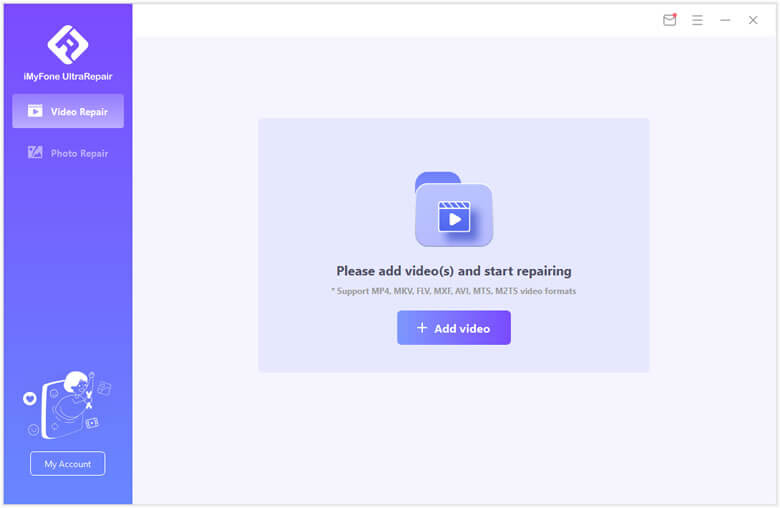Screen dimensions: 780x508
Task: Click the iMyFone UltraRepair title text
Action: coord(68,77)
